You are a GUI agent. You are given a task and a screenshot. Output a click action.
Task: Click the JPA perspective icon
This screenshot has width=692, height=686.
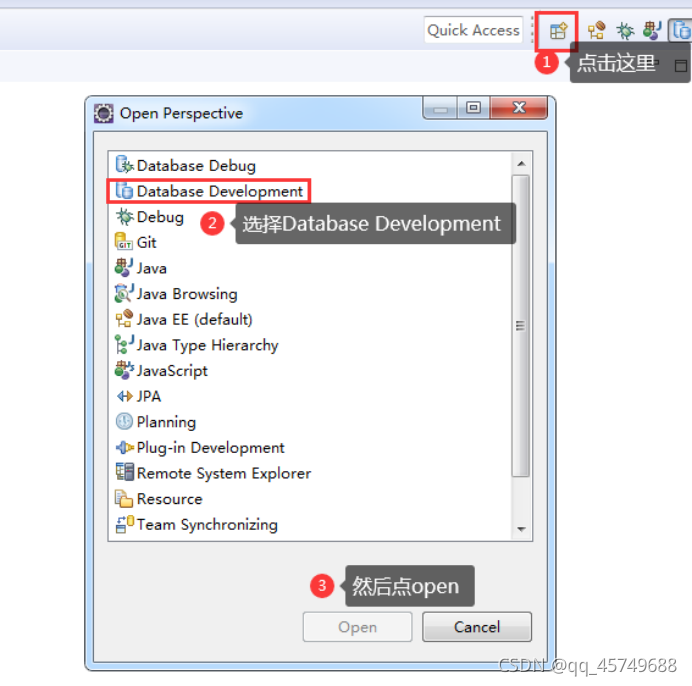pos(124,396)
